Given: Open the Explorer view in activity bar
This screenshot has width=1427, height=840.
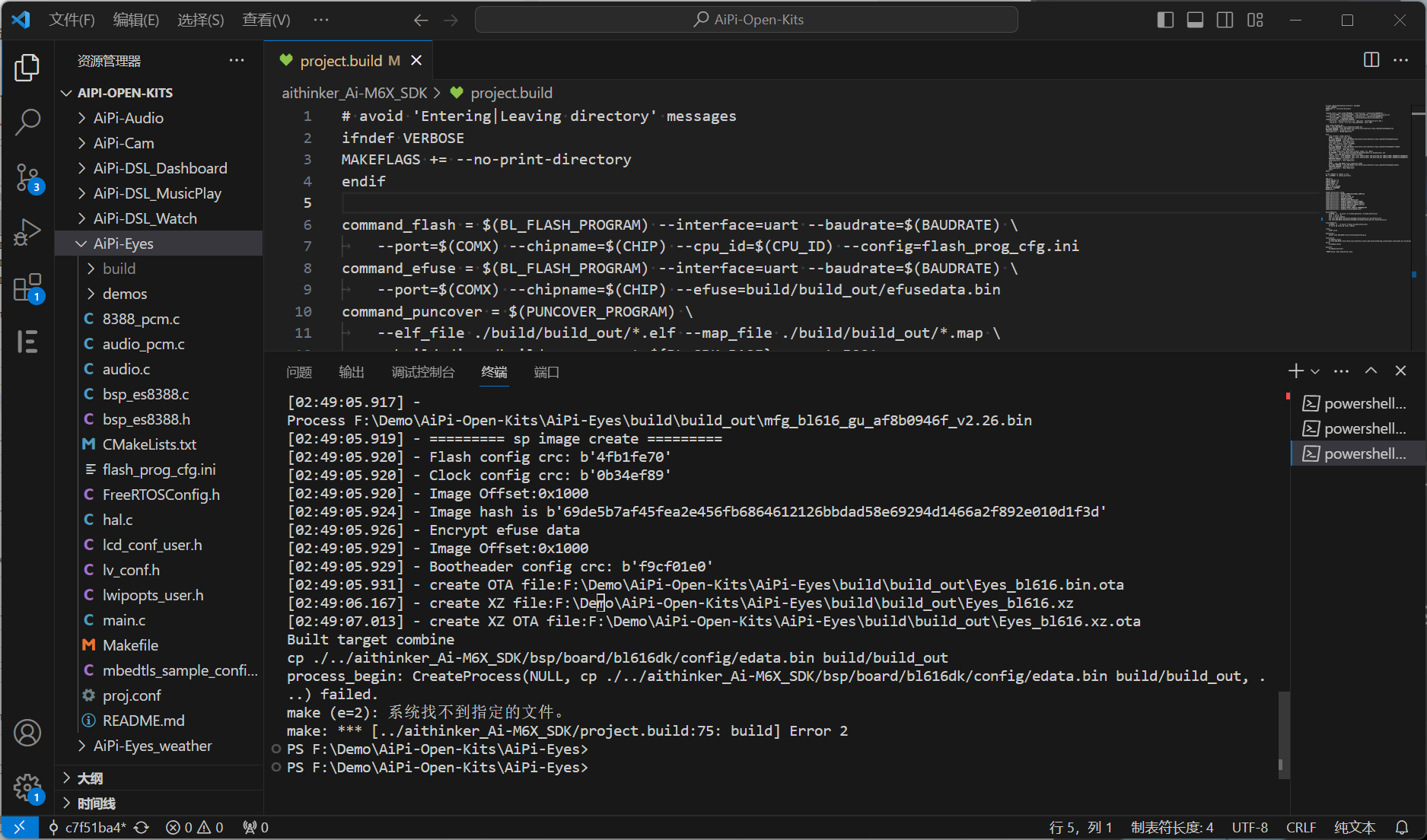Looking at the screenshot, I should click(27, 68).
